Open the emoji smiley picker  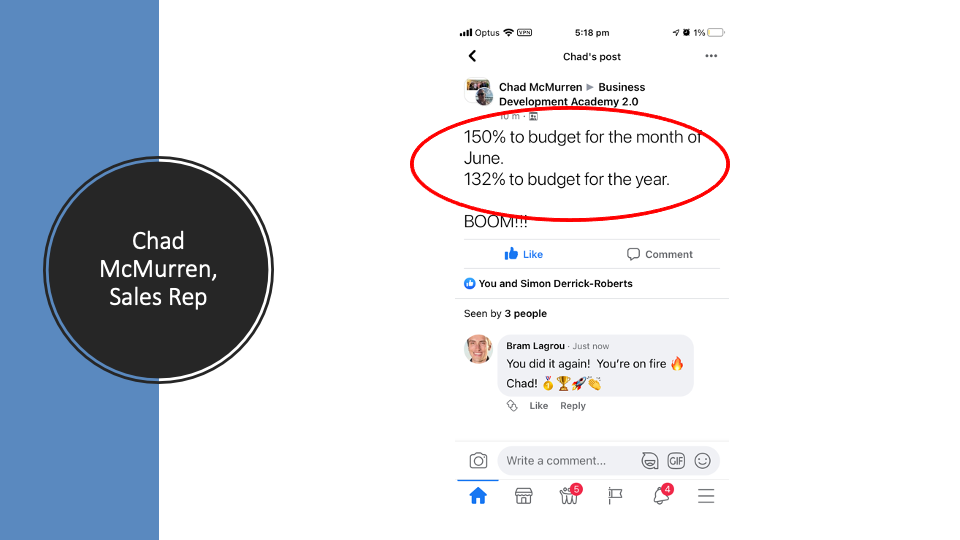[x=702, y=460]
